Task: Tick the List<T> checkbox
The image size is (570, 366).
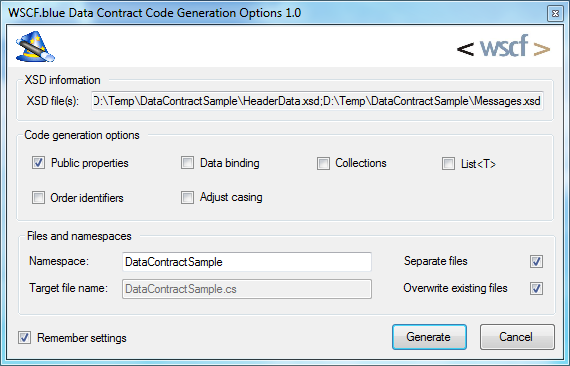Action: 448,163
